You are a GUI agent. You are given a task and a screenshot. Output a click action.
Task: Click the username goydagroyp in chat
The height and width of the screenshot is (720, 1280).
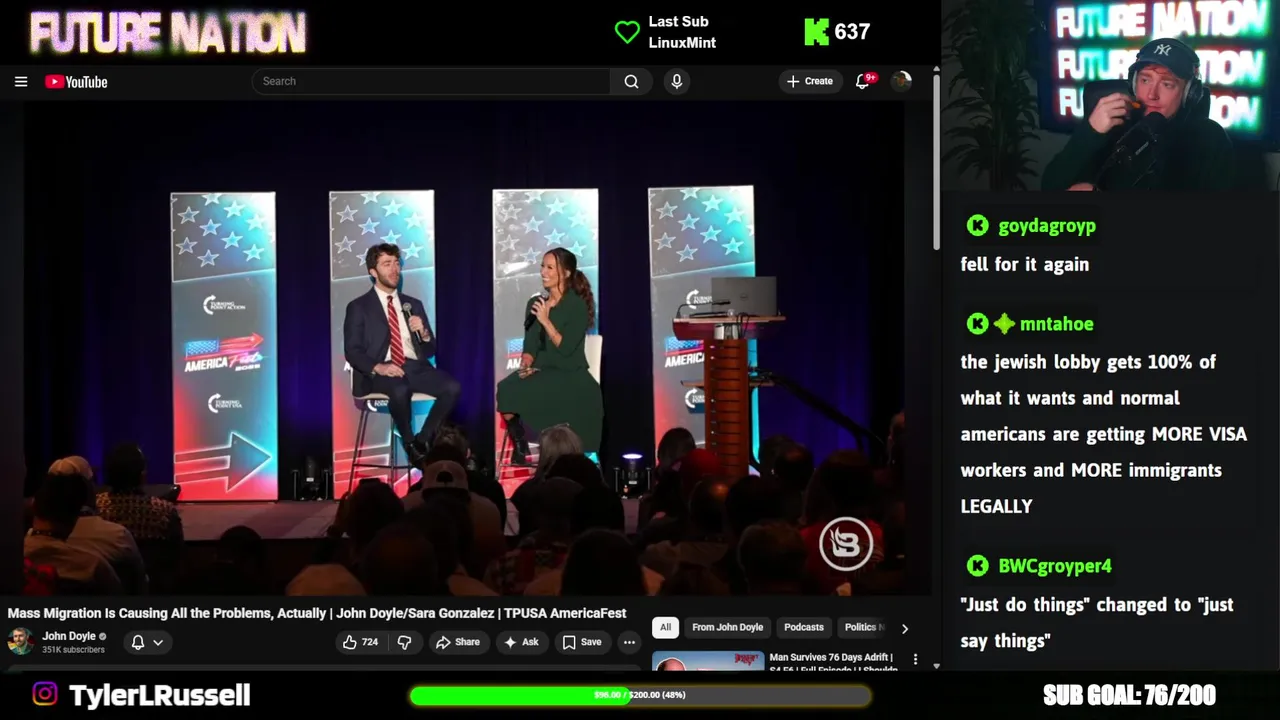[1047, 226]
